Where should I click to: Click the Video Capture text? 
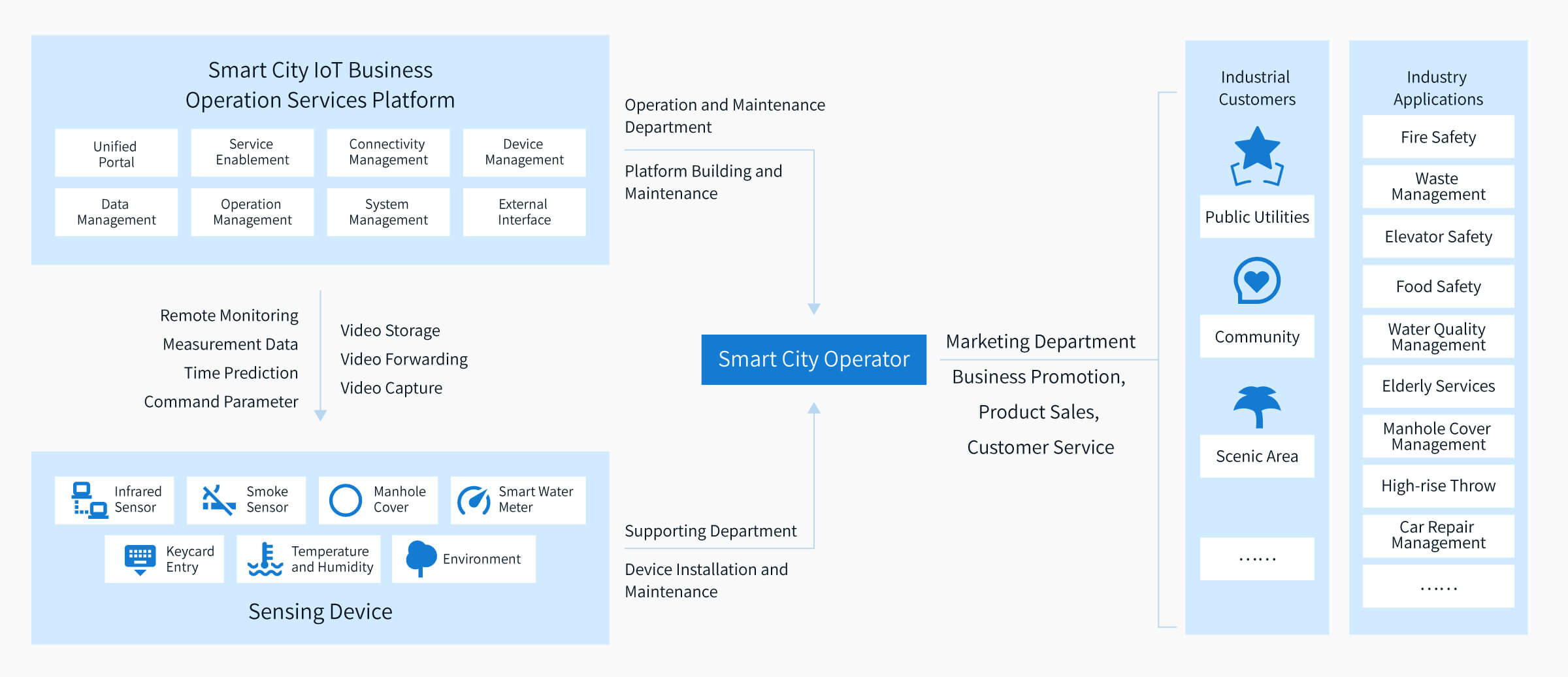[391, 388]
